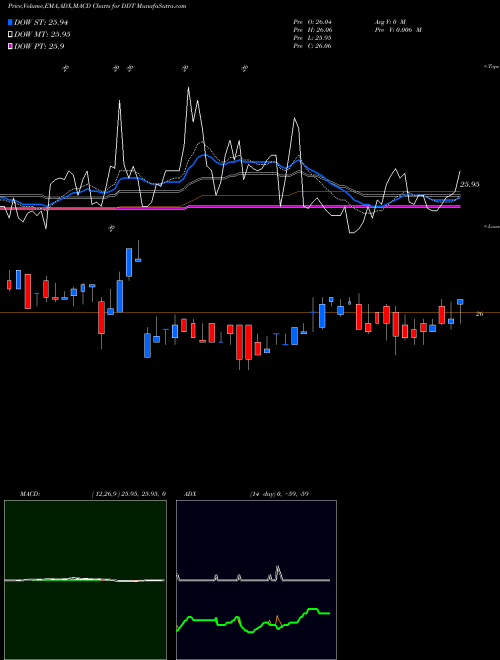
Task: Click the lone lows marker below the EMA lines
Action: 112,229
